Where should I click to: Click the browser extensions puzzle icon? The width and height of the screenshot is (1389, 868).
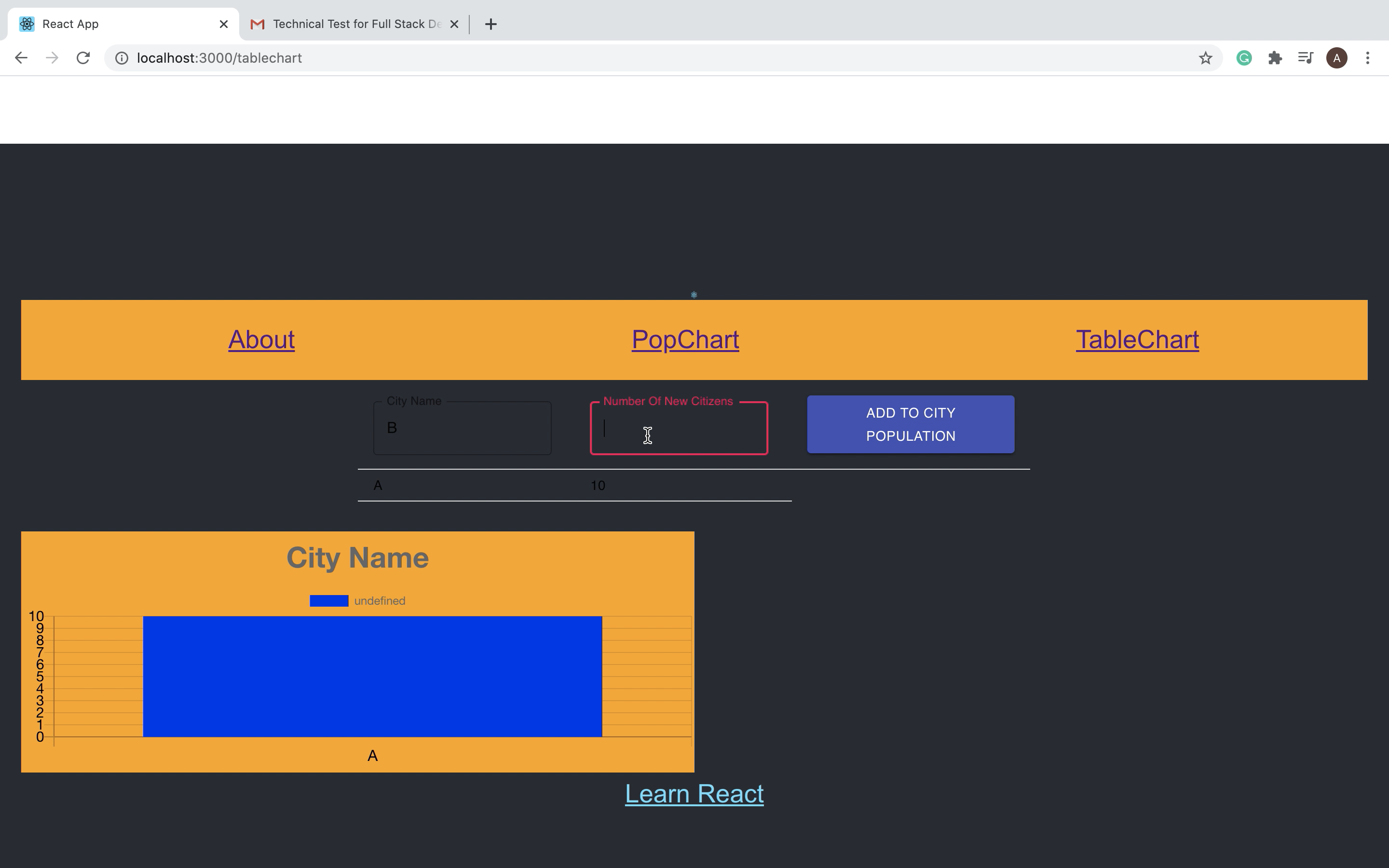click(1275, 57)
